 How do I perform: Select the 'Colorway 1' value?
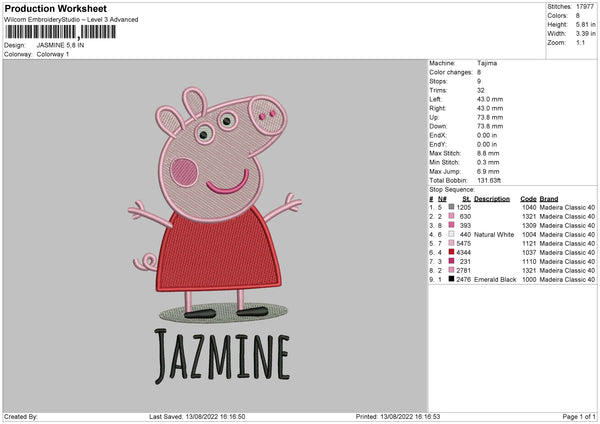tap(53, 54)
